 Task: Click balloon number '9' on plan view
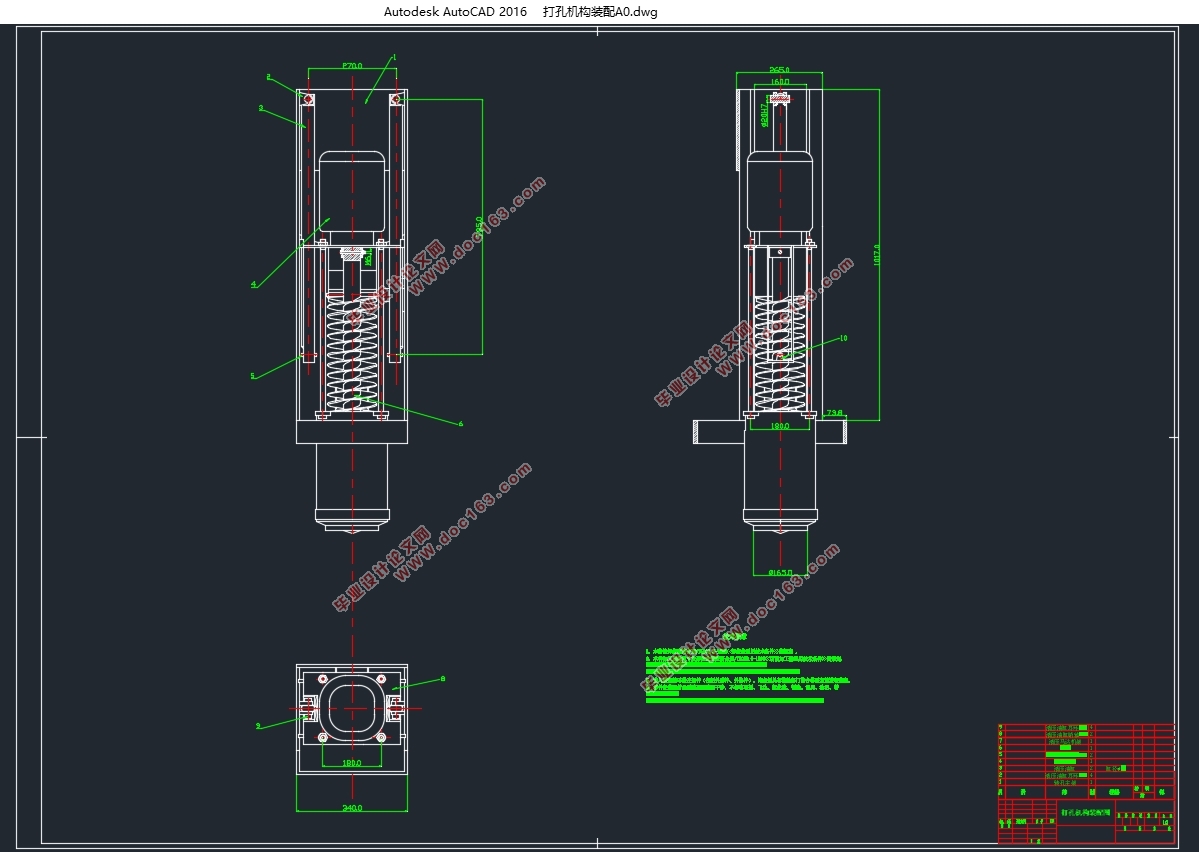click(258, 726)
